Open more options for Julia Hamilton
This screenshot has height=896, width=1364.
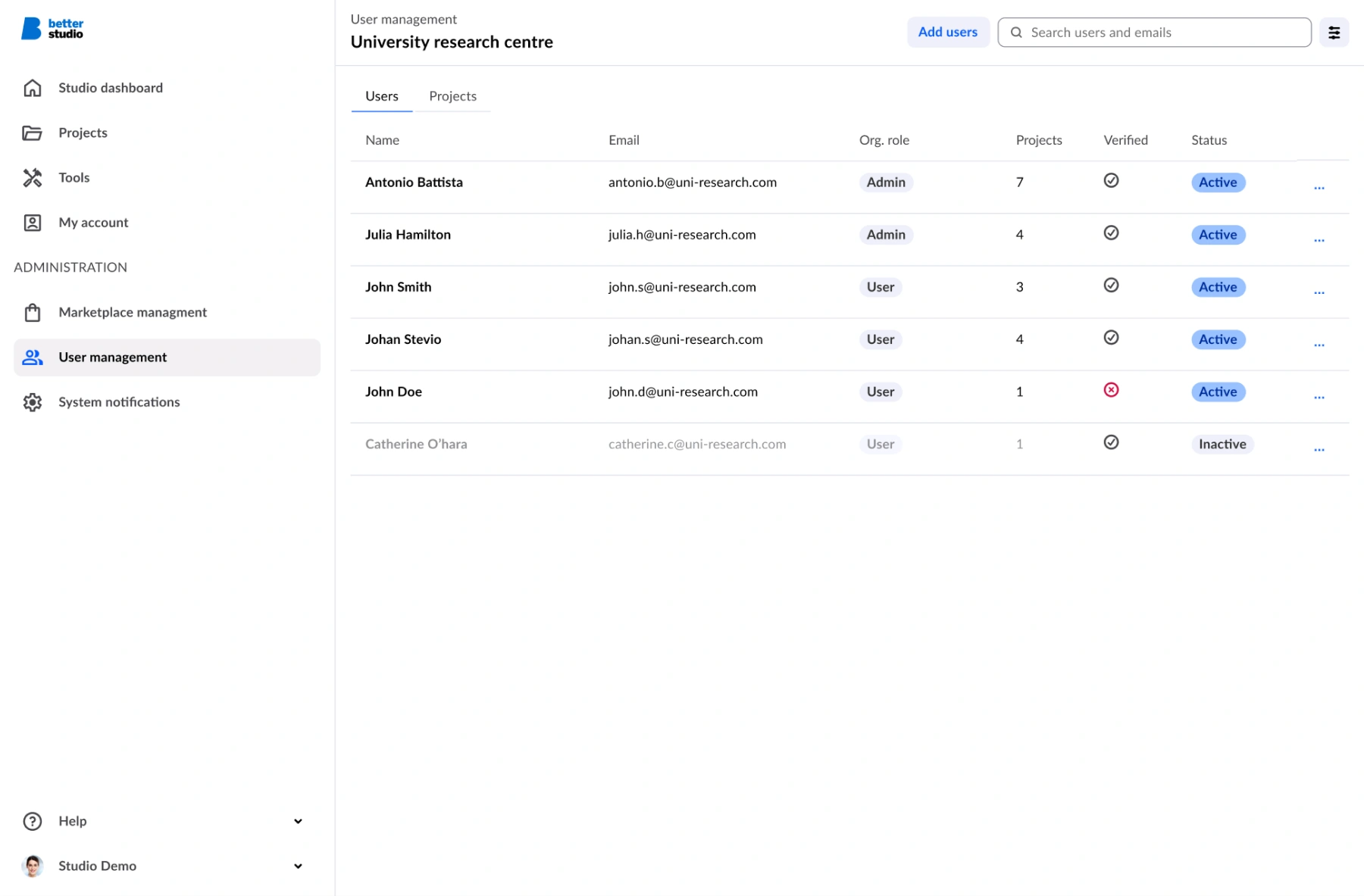coord(1319,240)
